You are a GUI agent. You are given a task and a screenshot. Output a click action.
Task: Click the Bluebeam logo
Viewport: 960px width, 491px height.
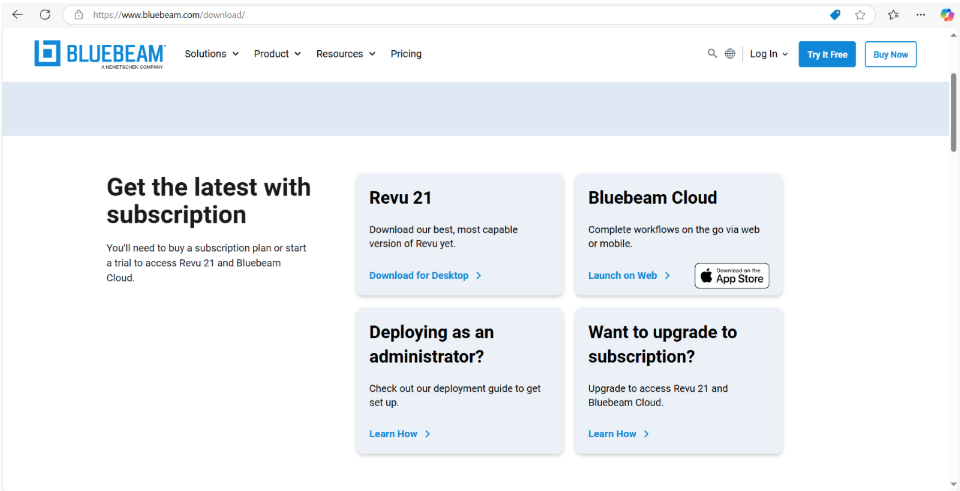(100, 54)
